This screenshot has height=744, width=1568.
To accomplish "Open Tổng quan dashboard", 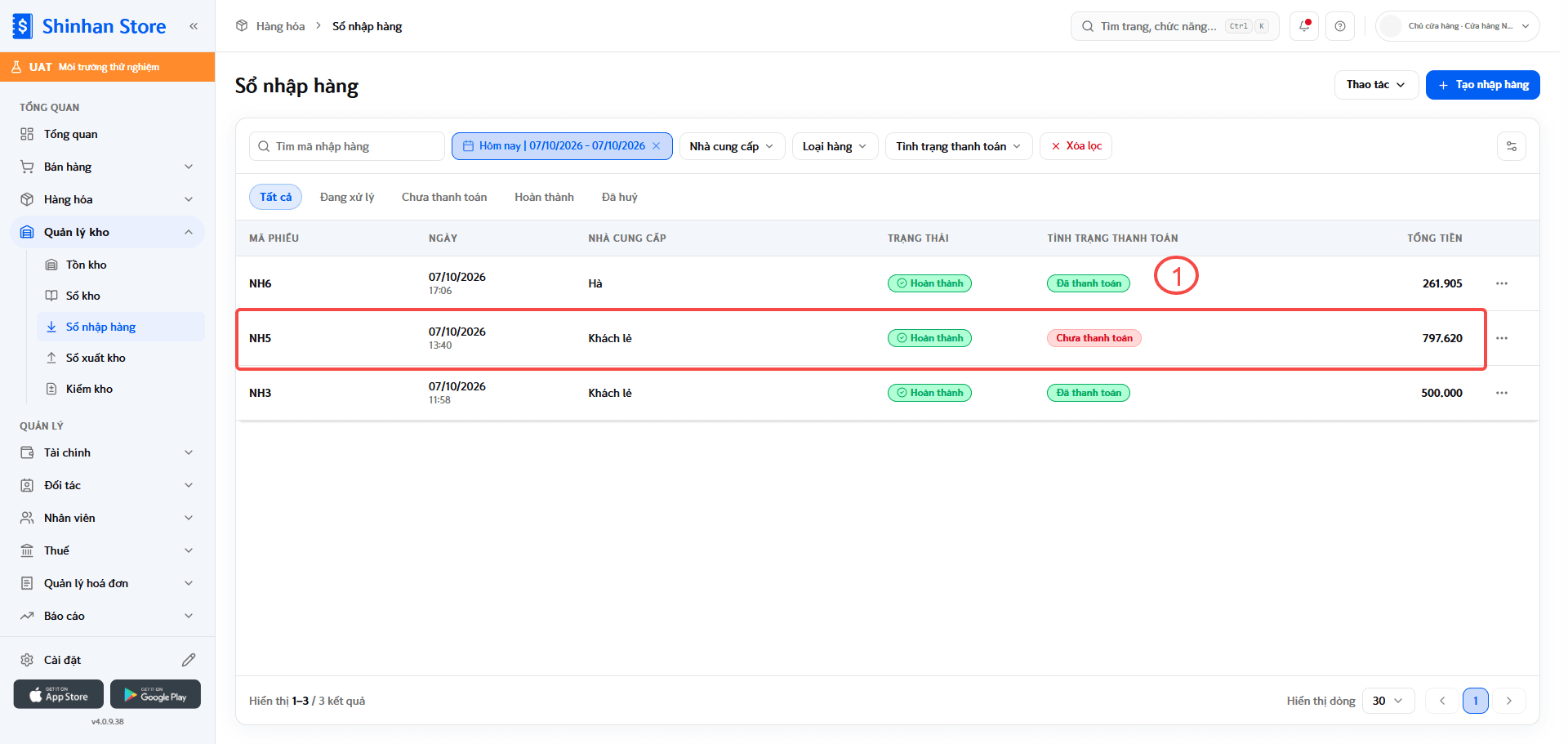I will tap(107, 134).
